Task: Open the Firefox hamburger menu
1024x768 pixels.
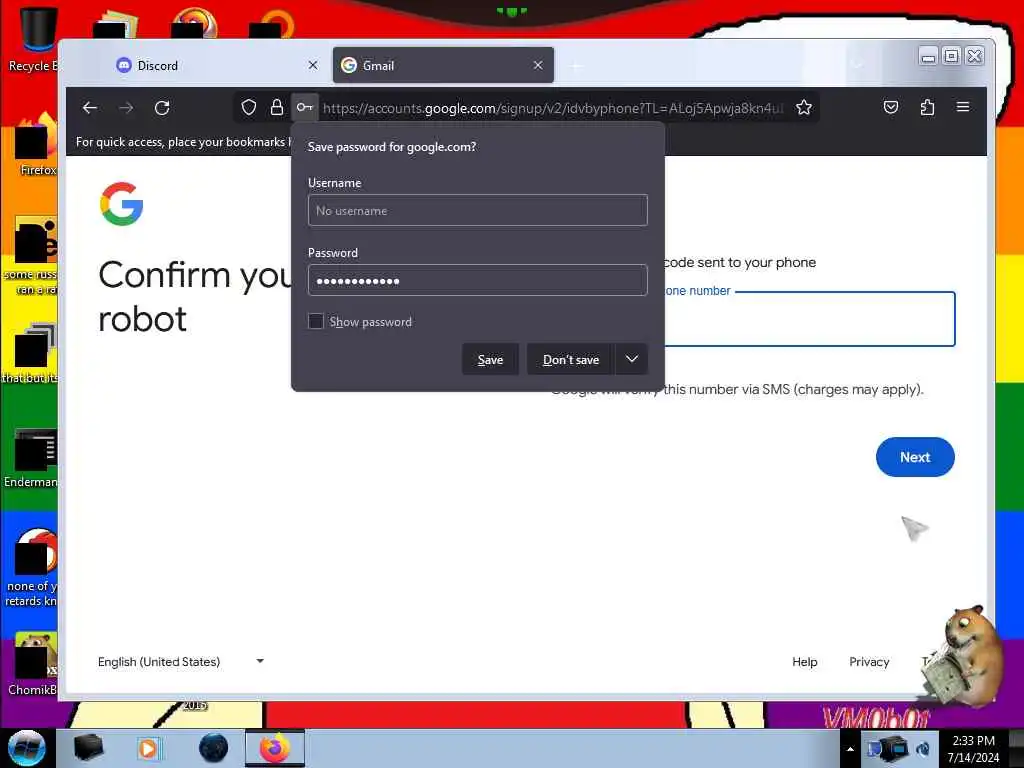Action: (x=963, y=107)
